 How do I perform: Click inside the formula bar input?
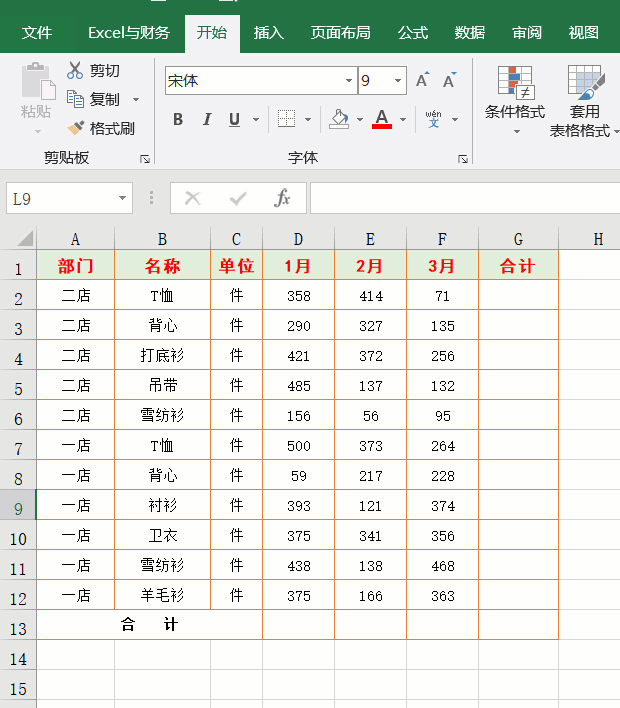click(465, 198)
